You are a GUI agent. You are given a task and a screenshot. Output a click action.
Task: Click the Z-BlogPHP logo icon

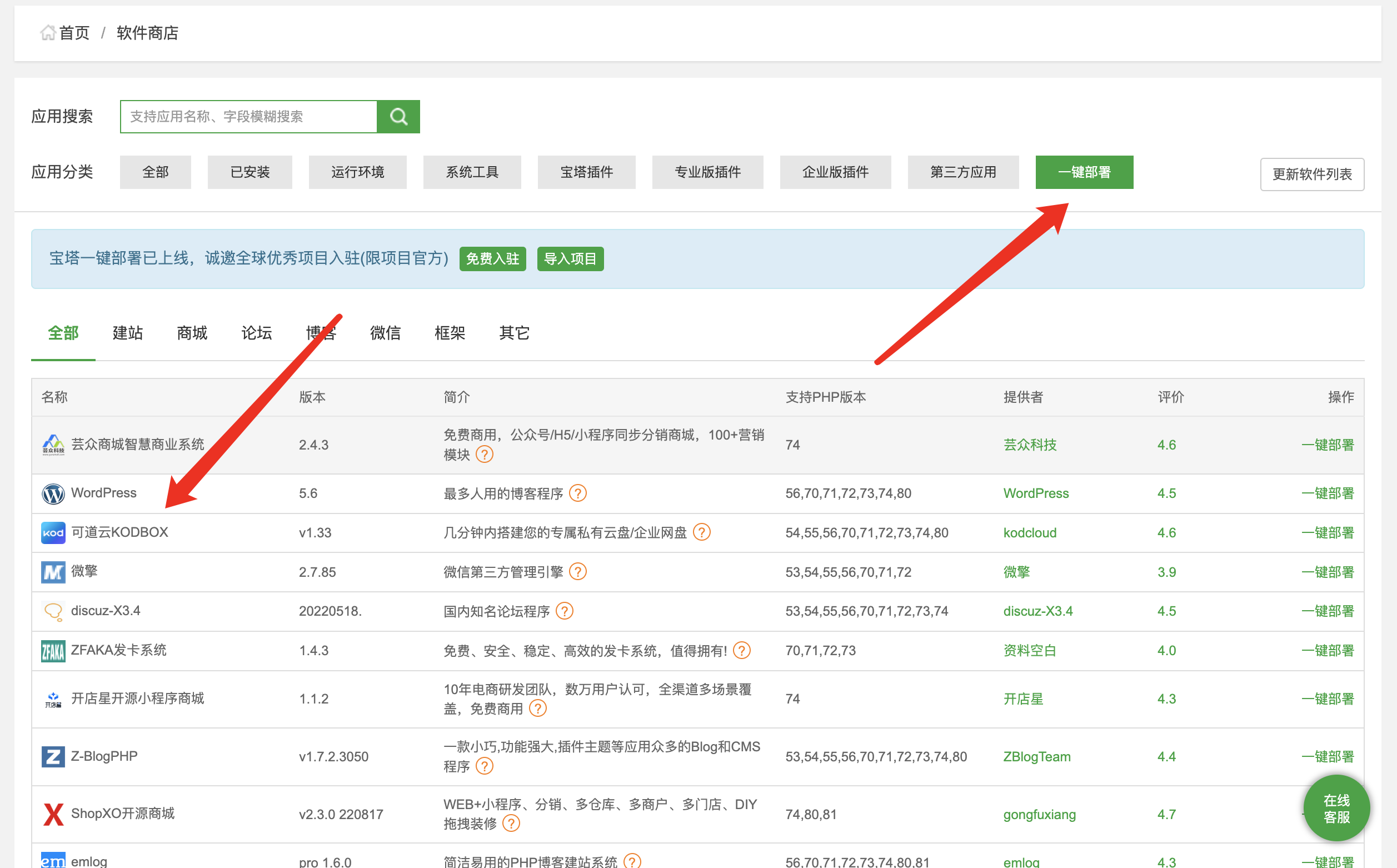pos(53,756)
